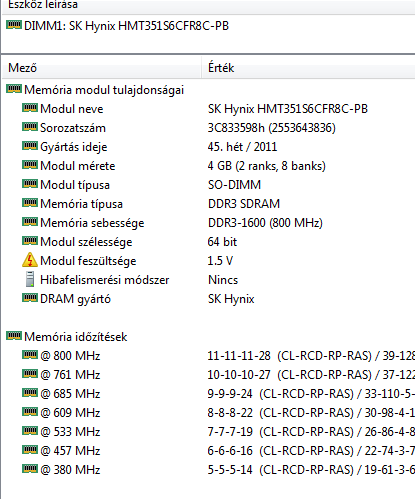Click the icon beside @ 457 MHz
This screenshot has height=499, width=415.
[x=30, y=450]
